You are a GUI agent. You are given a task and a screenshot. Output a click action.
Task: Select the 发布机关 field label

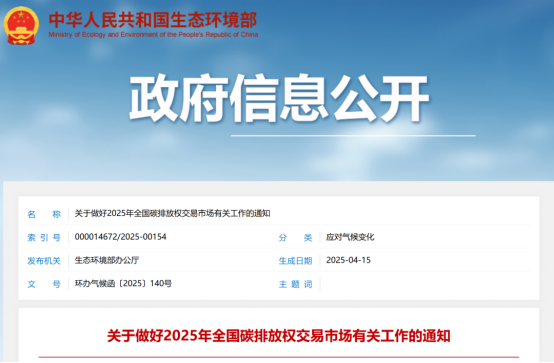point(44,261)
